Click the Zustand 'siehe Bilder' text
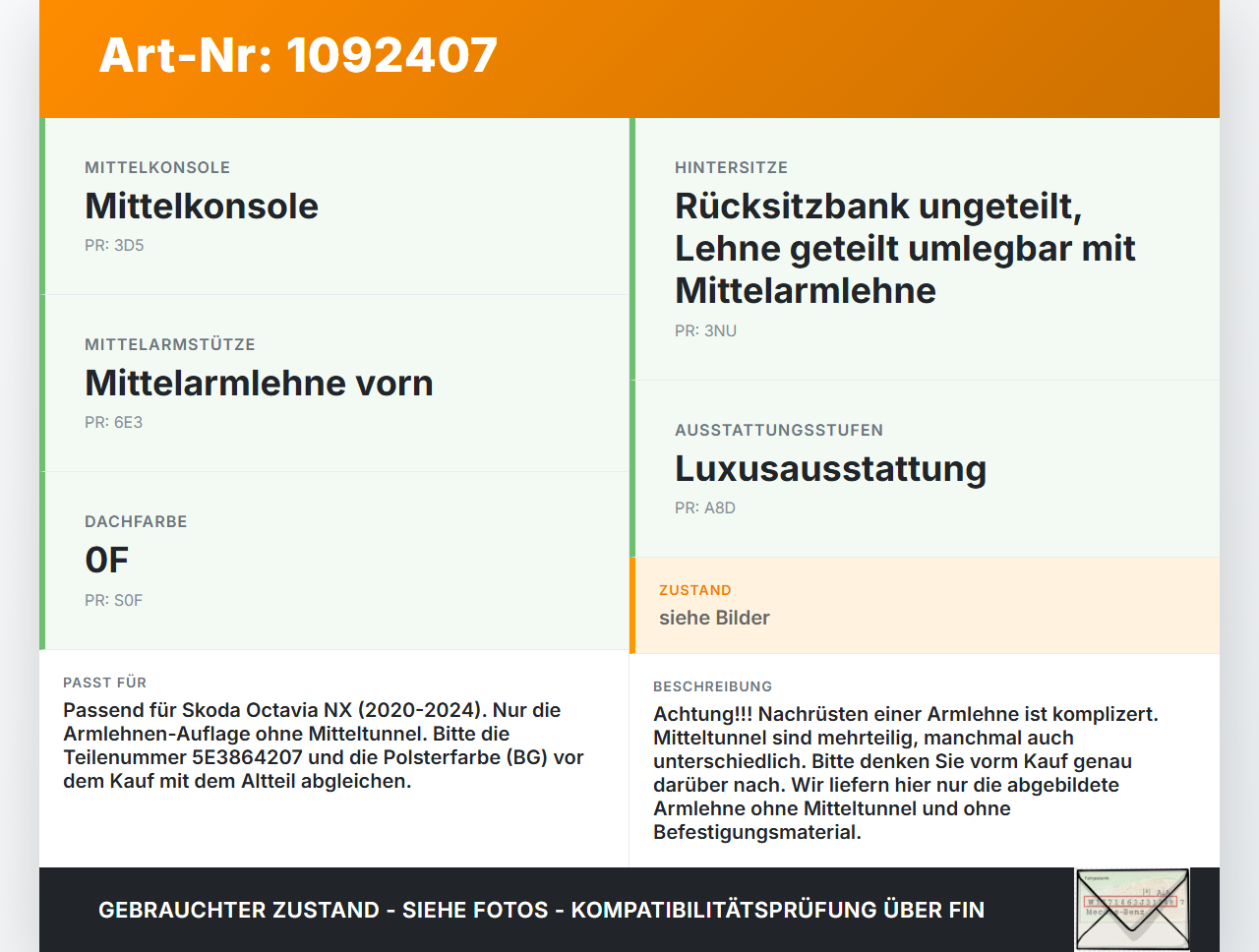 click(714, 618)
